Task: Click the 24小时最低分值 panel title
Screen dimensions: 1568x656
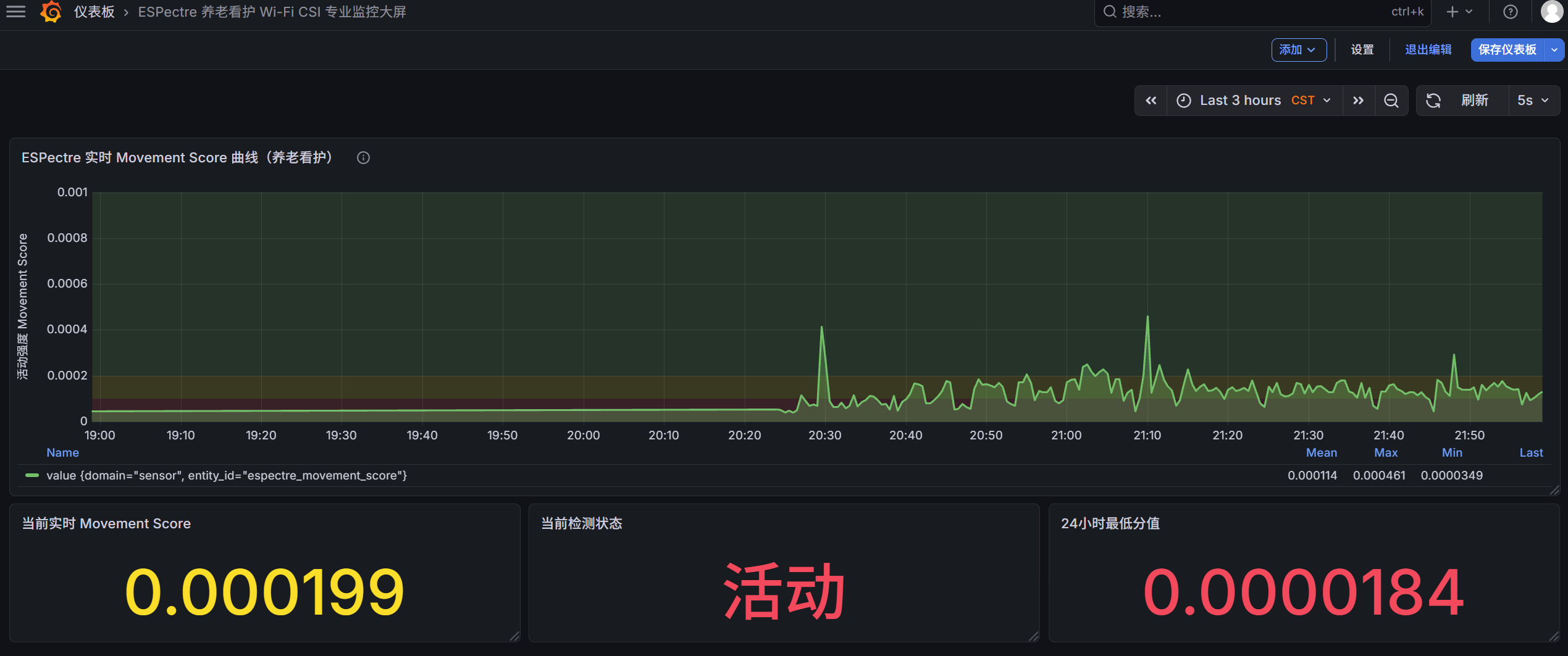Action: (x=1110, y=524)
